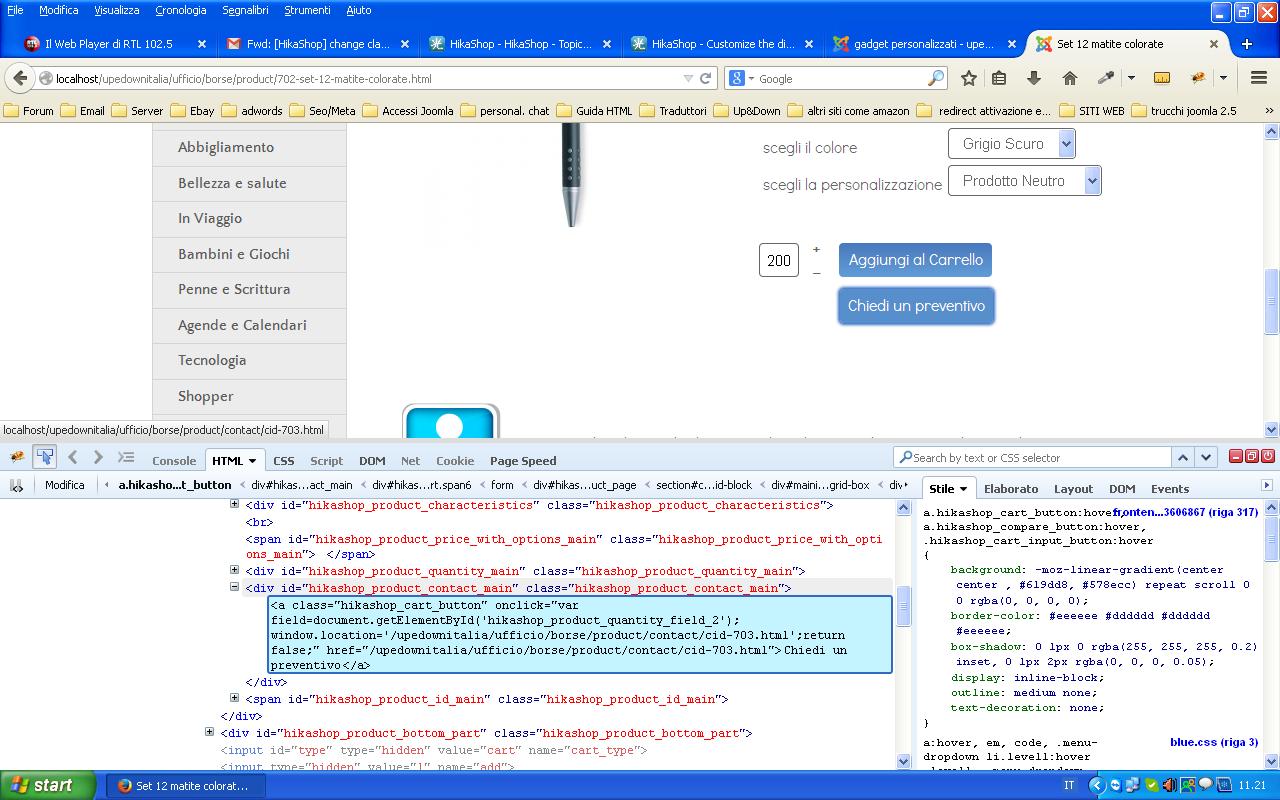
Task: Click the quantity field showing 200
Action: tap(778, 260)
